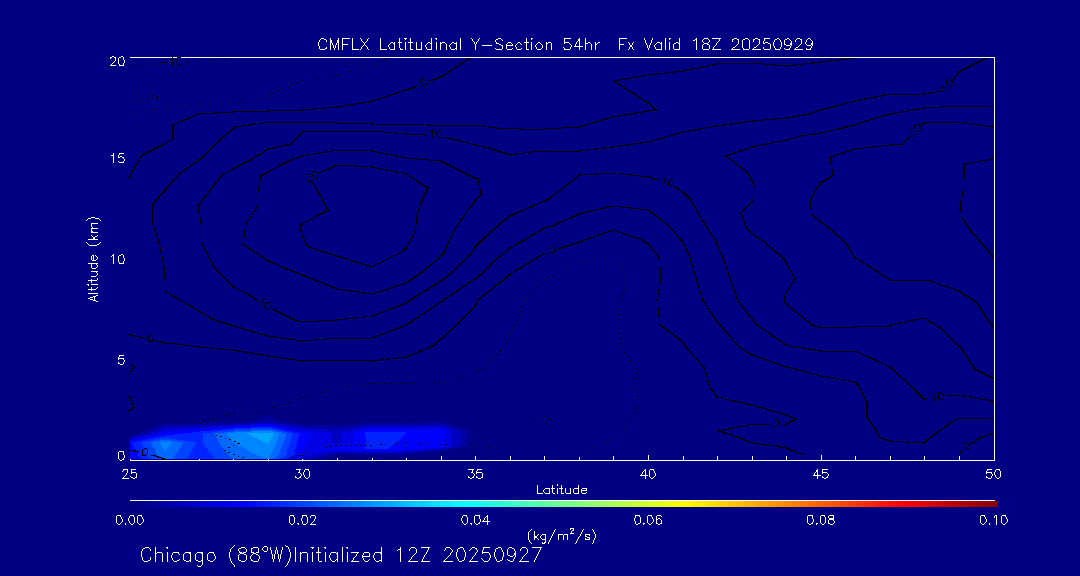
Task: Click the 'Latitude' x-axis label
Action: [x=561, y=491]
